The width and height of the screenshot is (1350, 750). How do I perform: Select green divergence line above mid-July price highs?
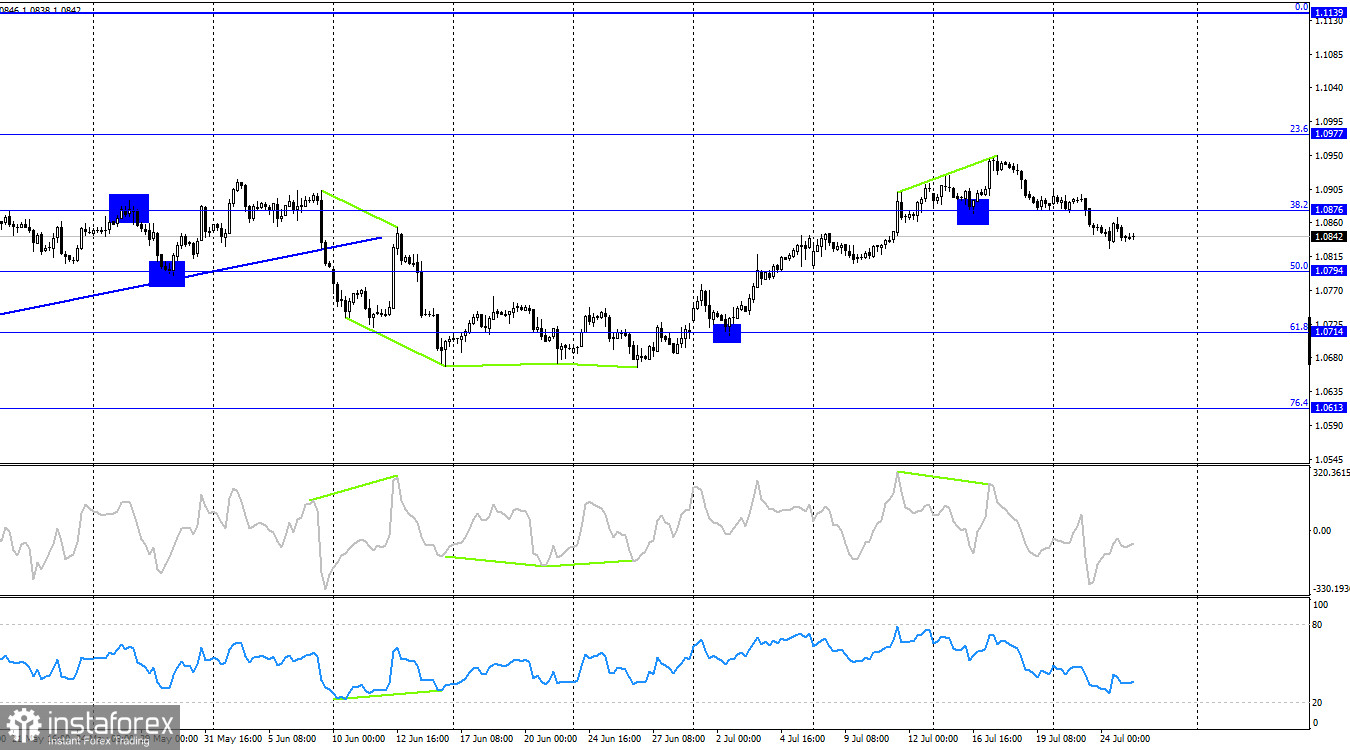point(946,174)
